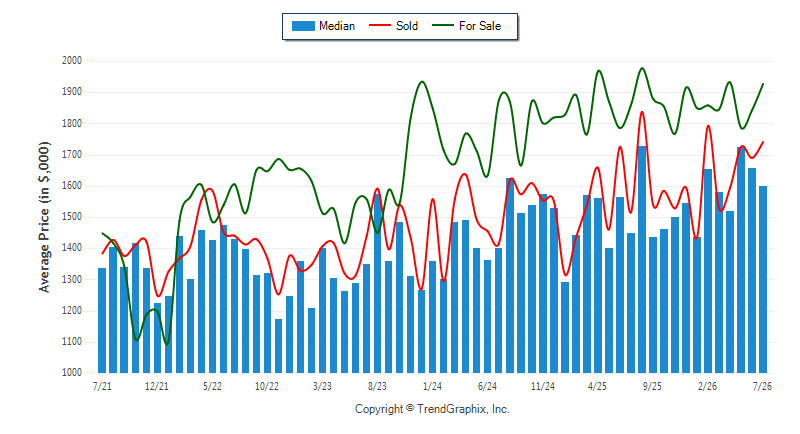Click the Average Price y-axis title
Screen dimensions: 800x434
pyautogui.click(x=44, y=217)
